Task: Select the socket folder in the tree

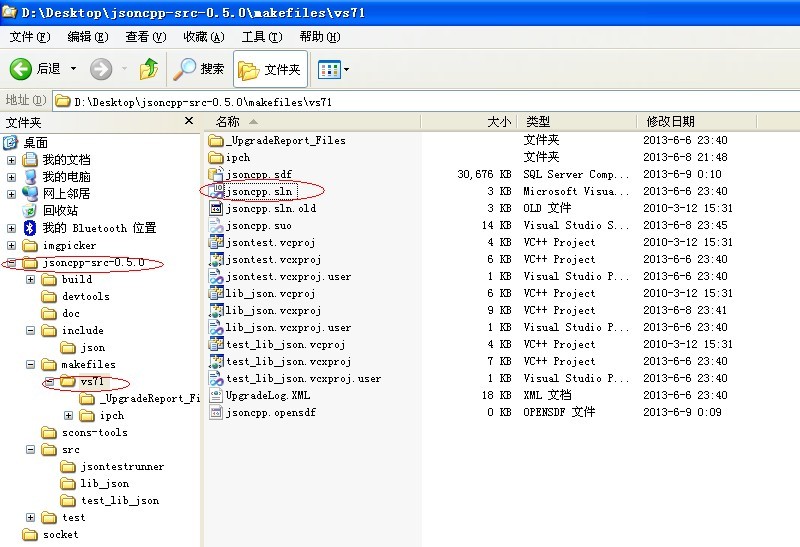Action: click(51, 534)
